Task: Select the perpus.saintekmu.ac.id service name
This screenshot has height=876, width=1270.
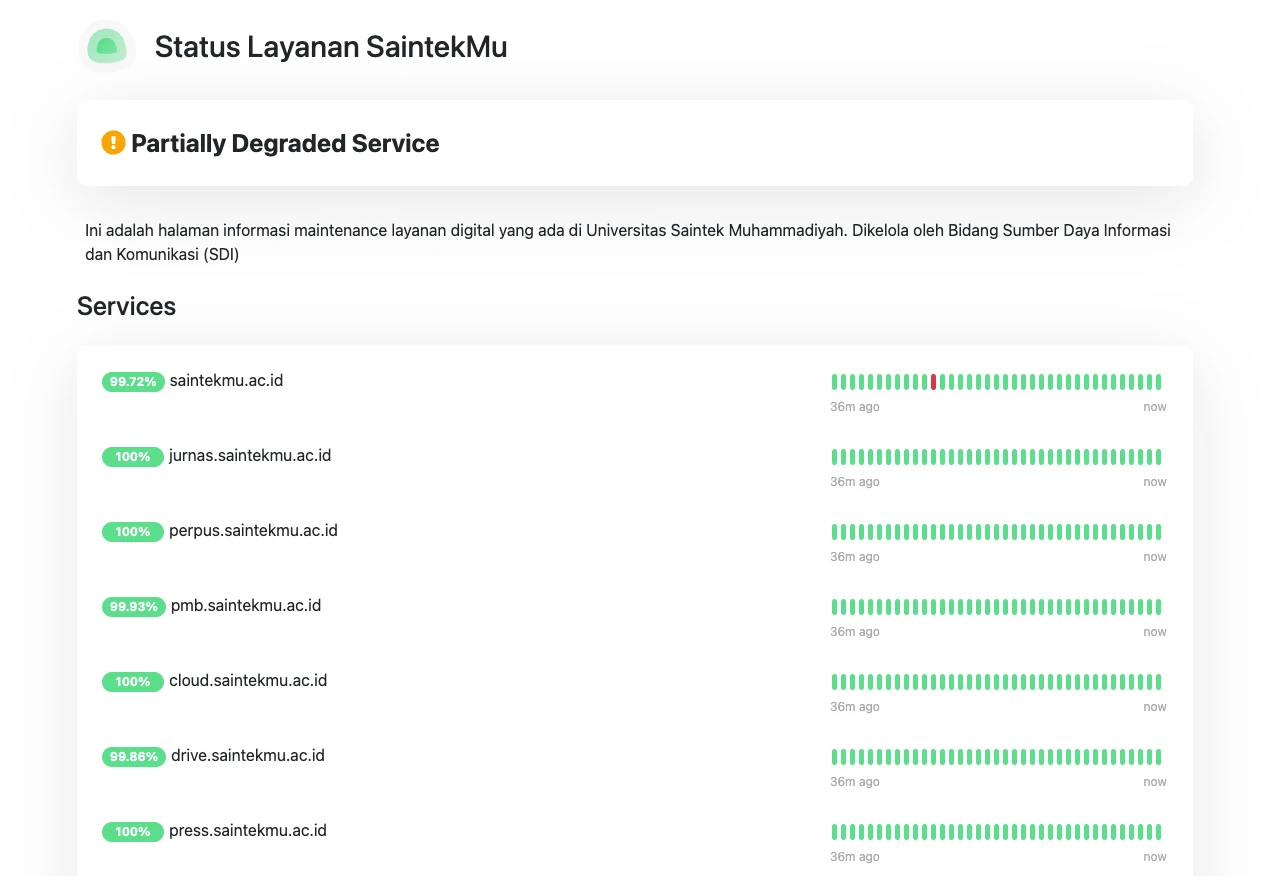Action: [253, 531]
